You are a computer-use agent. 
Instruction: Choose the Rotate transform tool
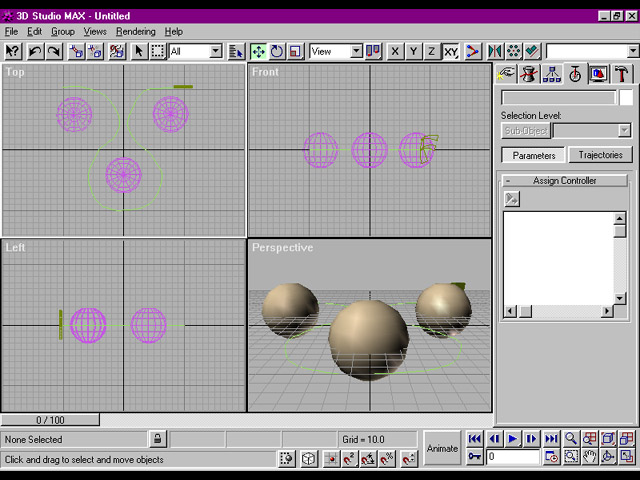(277, 51)
